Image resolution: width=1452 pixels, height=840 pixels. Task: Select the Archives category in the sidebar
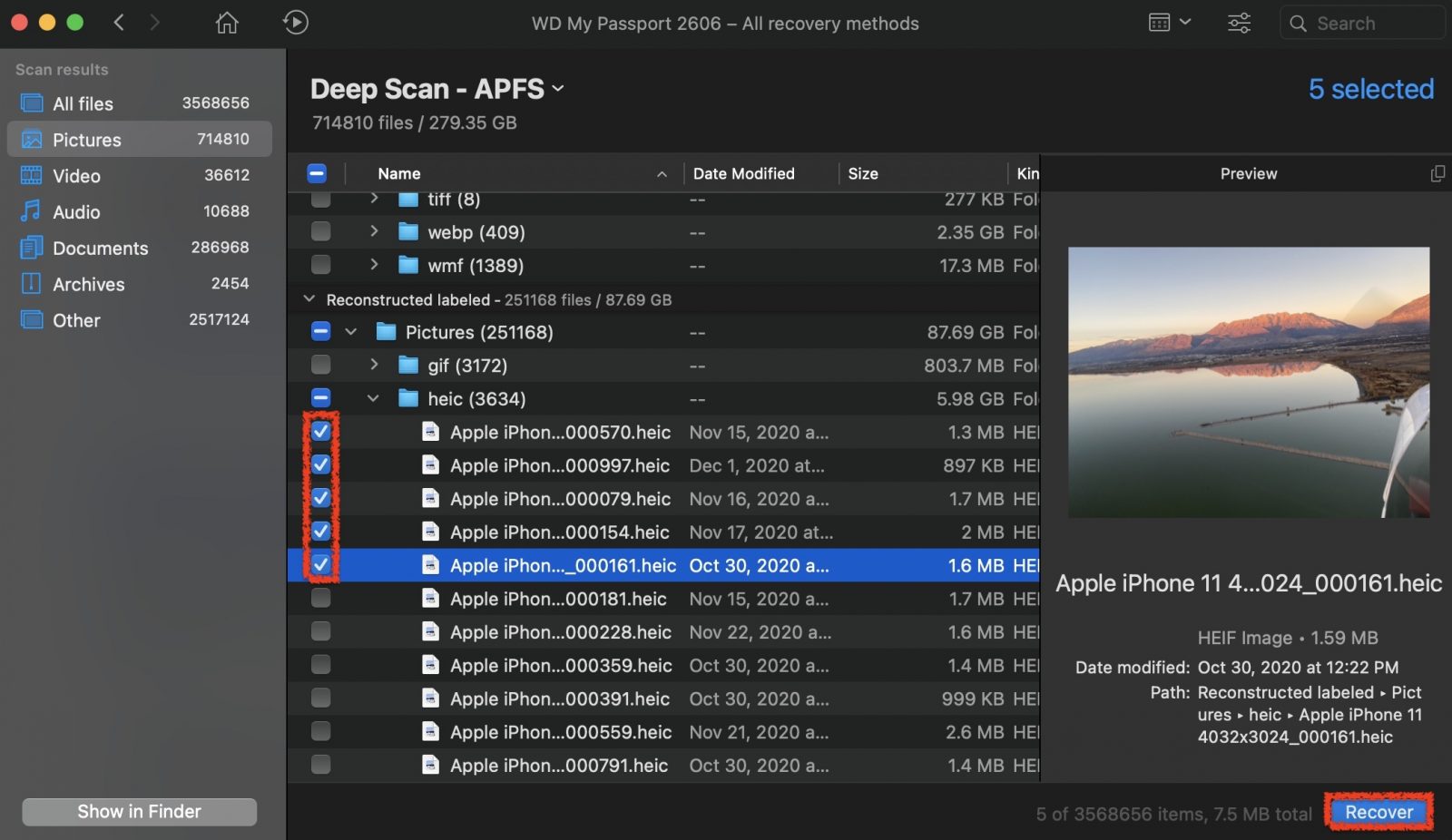89,284
